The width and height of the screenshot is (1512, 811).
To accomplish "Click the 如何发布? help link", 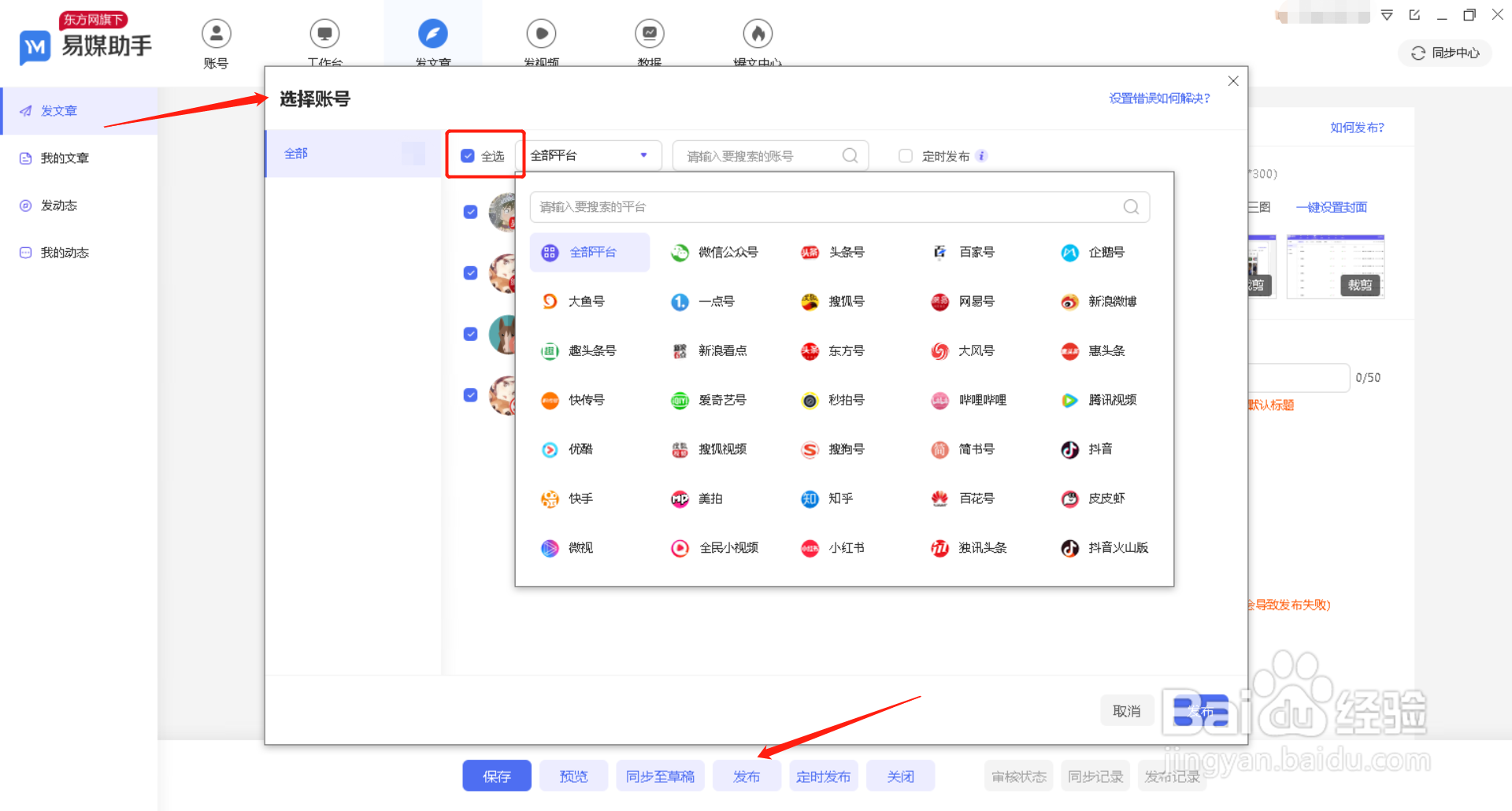I will (1357, 128).
